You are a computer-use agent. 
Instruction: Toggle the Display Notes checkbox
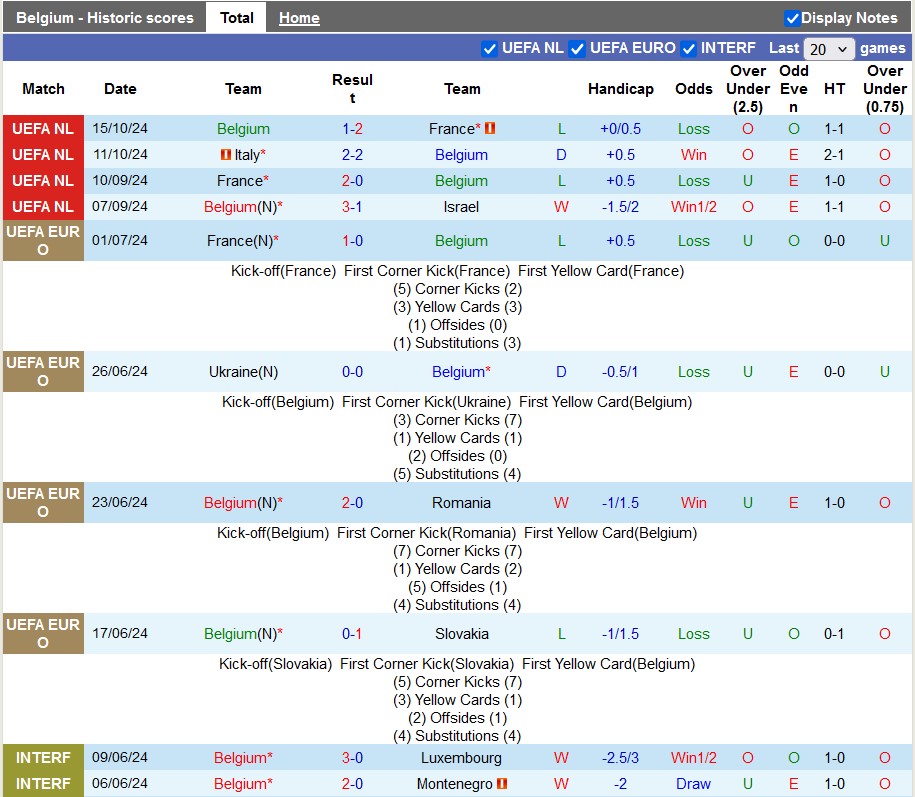(792, 18)
